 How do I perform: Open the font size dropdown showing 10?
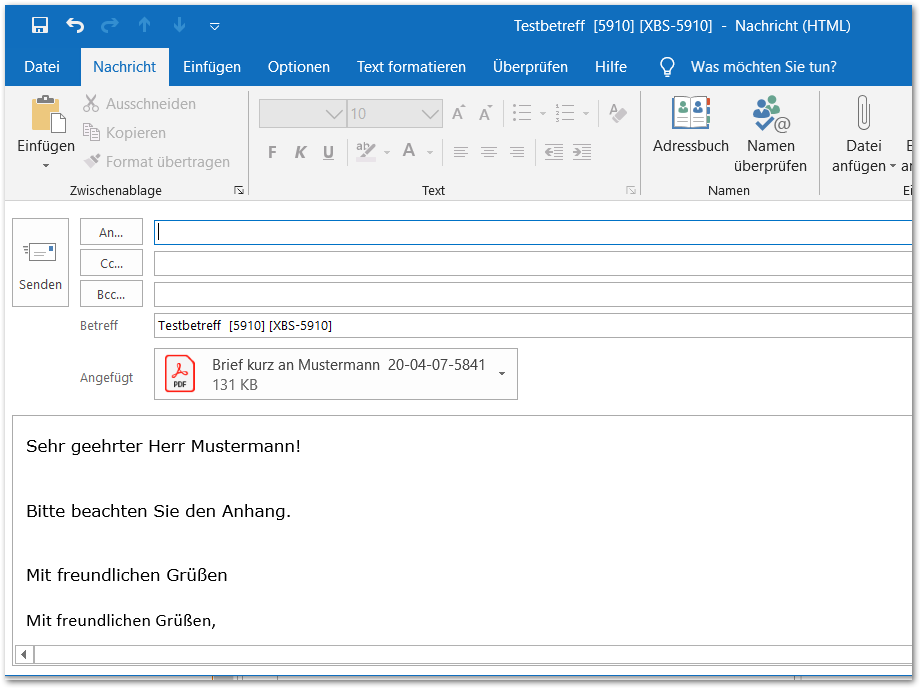pos(430,114)
